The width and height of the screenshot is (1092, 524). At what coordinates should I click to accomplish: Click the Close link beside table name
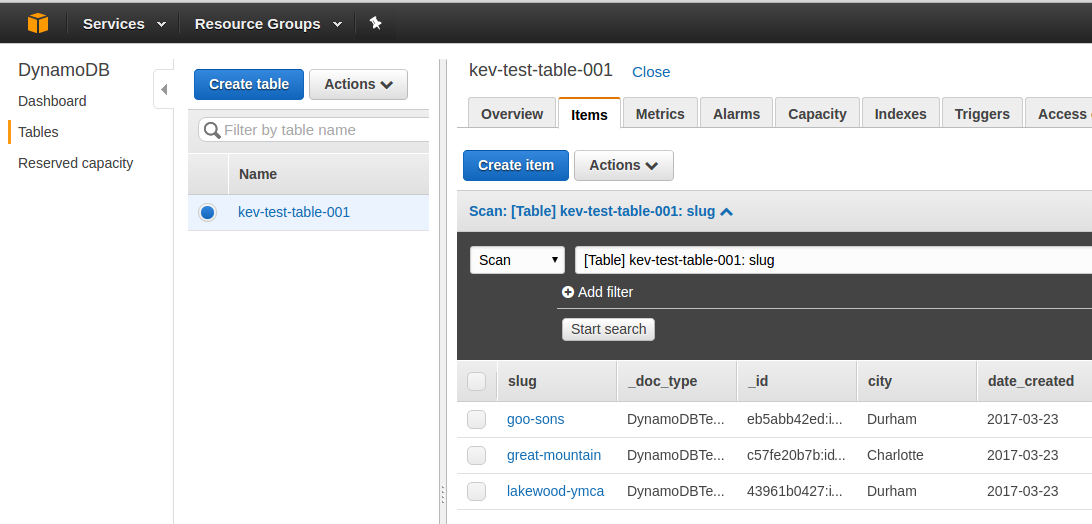(x=650, y=72)
